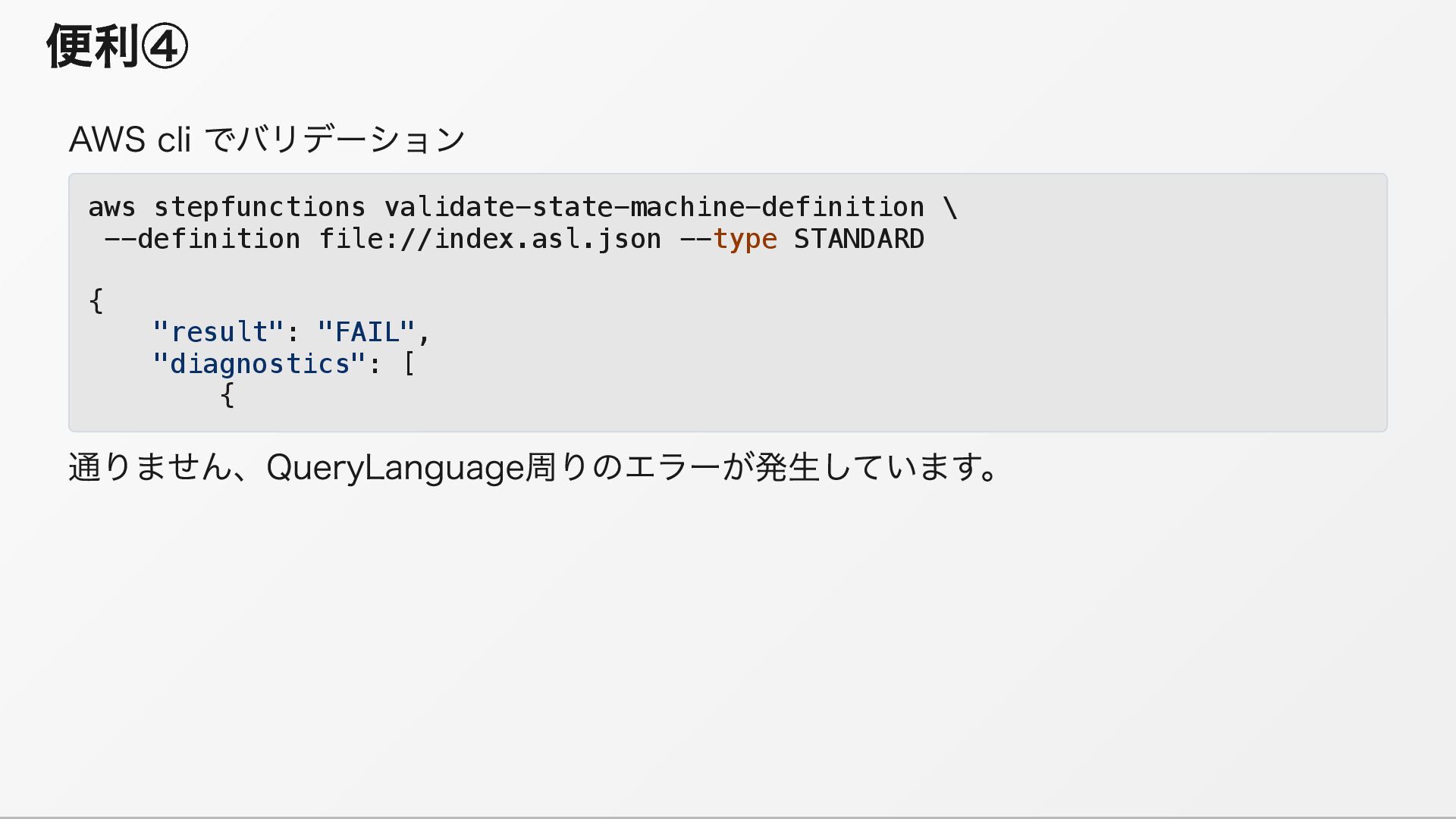Click the STANDARD argument text

(858, 240)
